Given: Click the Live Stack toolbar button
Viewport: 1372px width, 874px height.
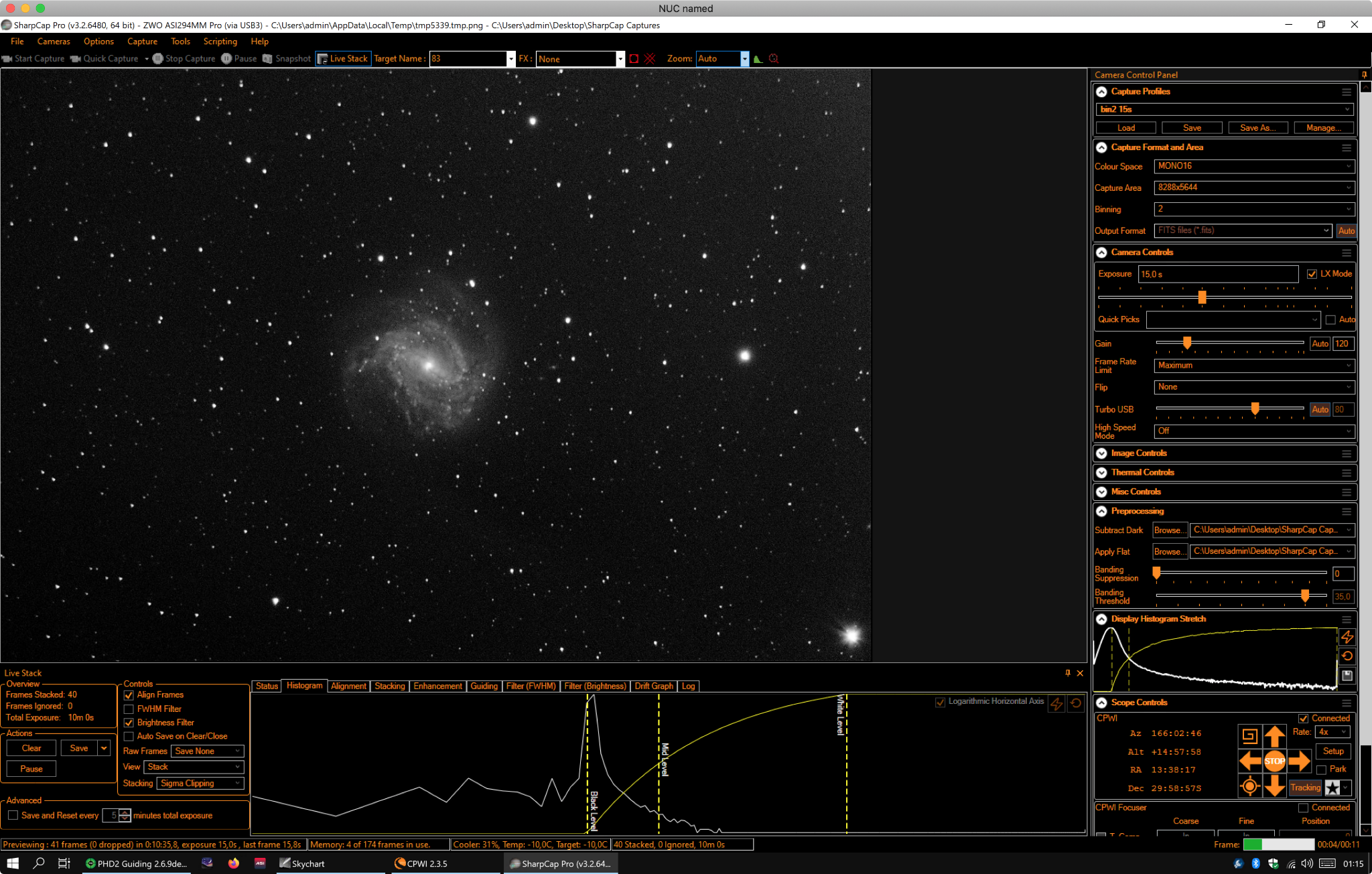Looking at the screenshot, I should [343, 59].
